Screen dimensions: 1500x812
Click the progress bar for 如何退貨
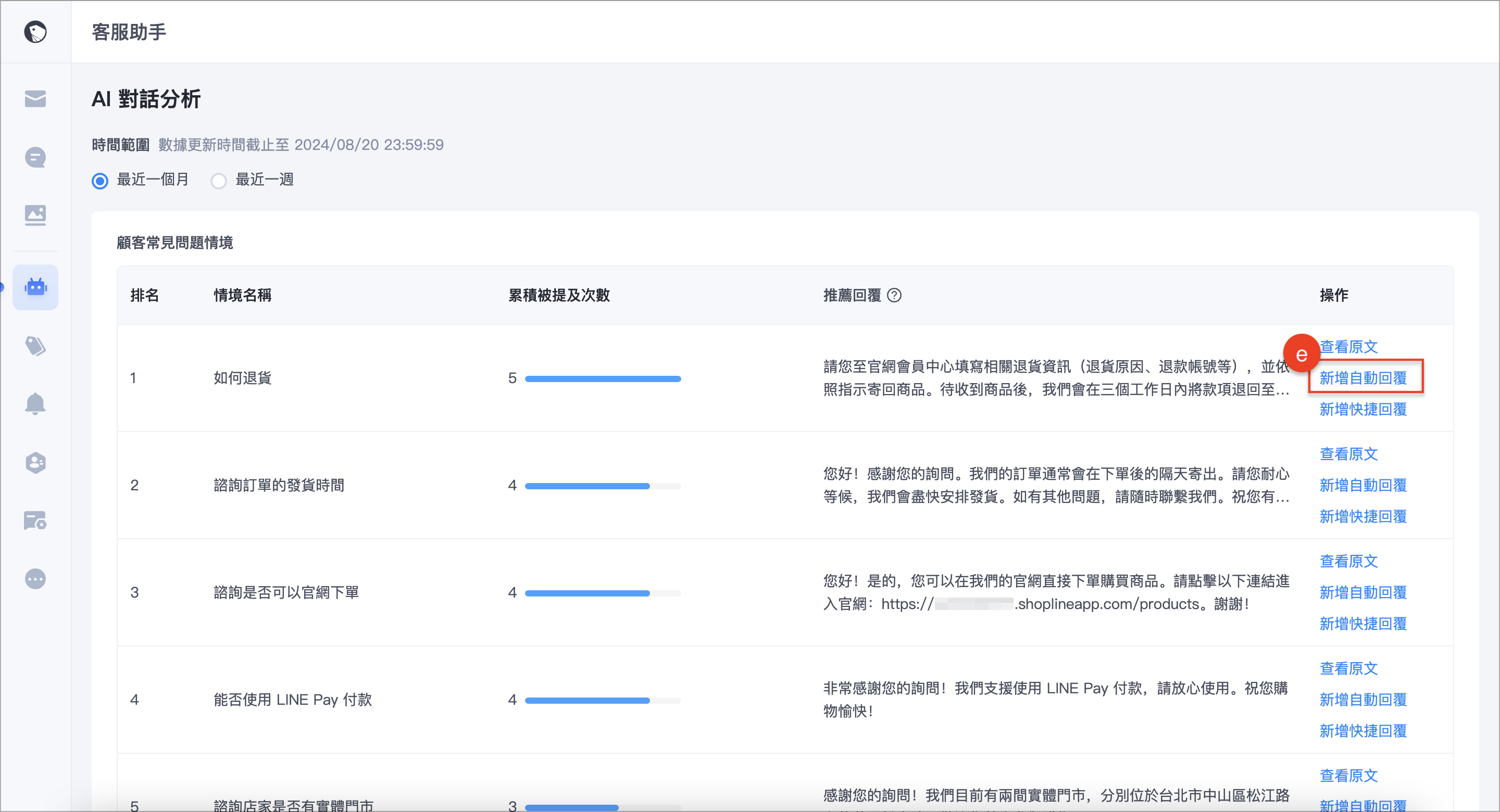(603, 379)
